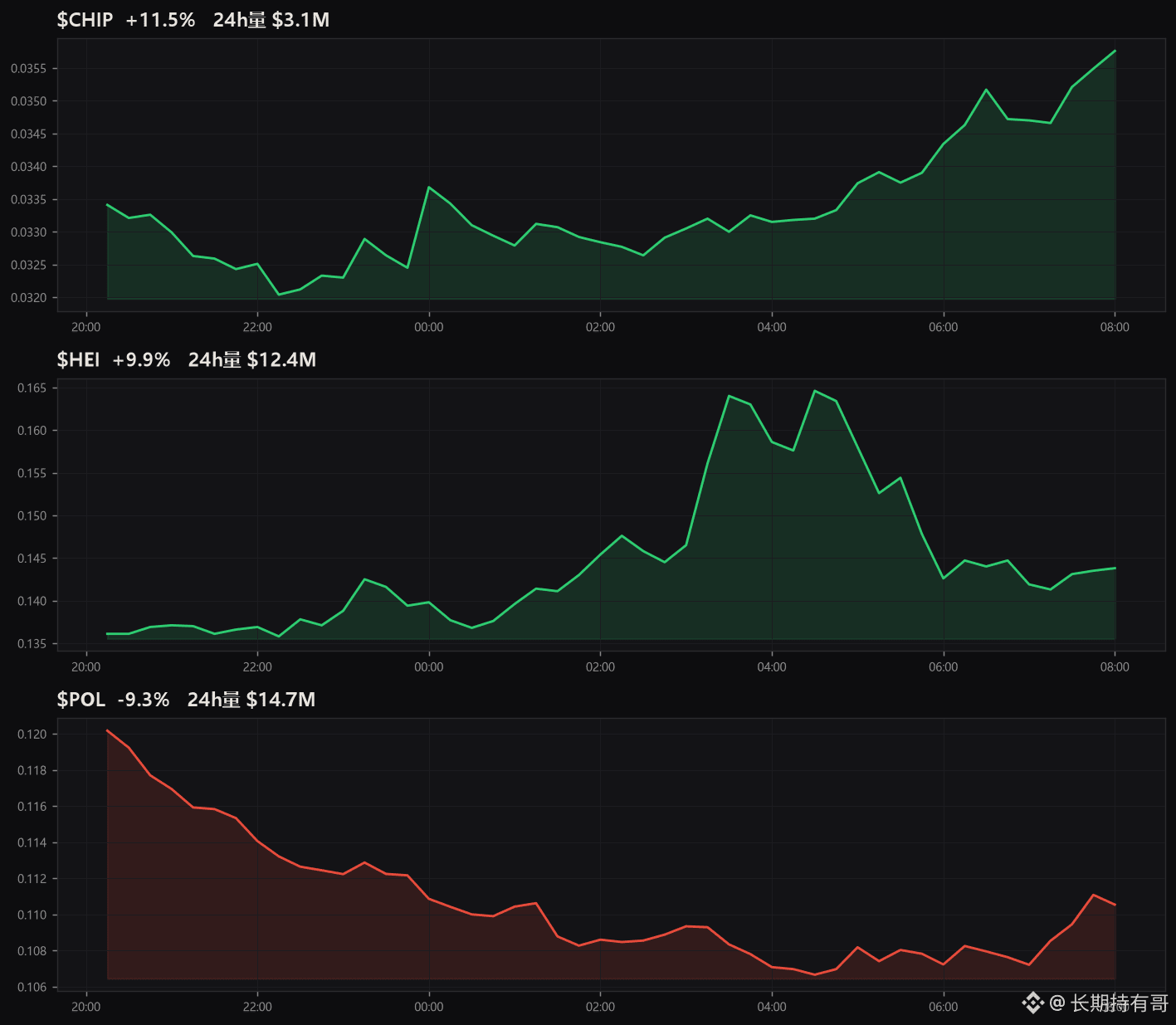Click the 08:00 time label under $HEI chart

1115,667
